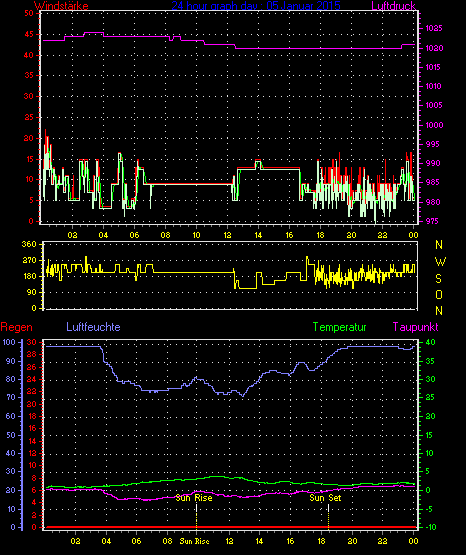Click the 24 hour graph date title
This screenshot has width=466, height=555.
(x=256, y=6)
